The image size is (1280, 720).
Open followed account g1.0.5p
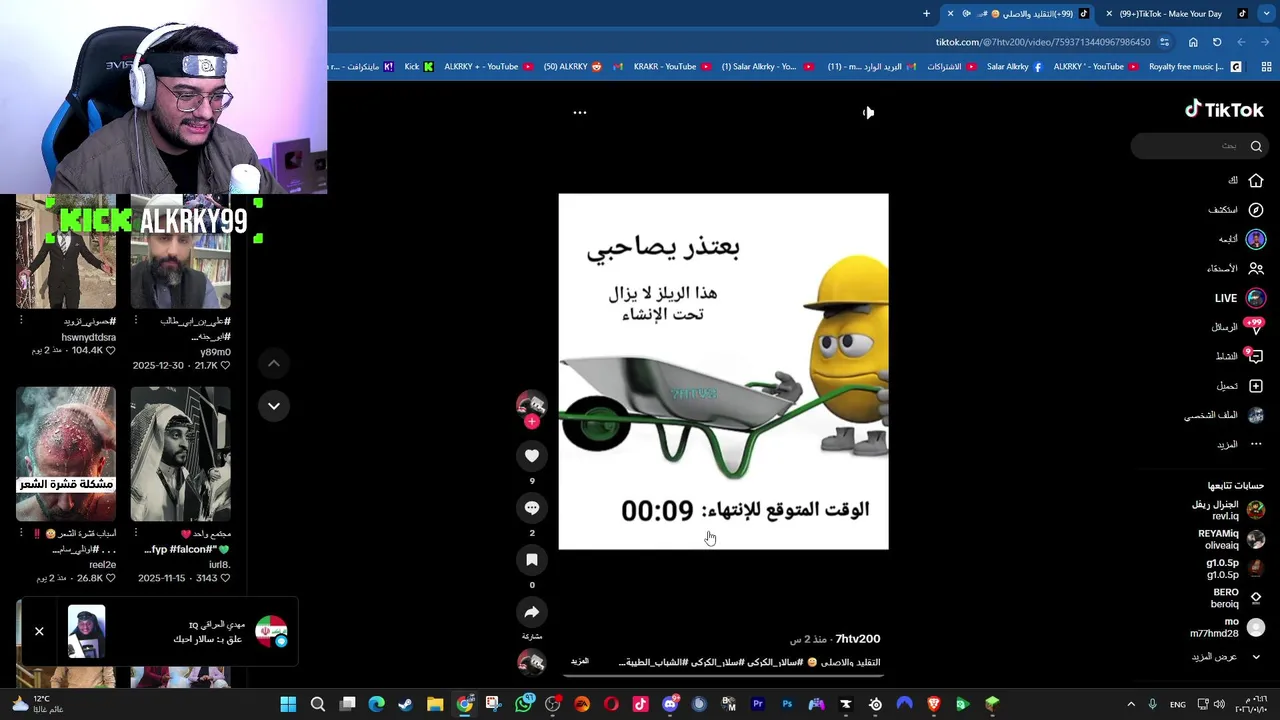1236,569
